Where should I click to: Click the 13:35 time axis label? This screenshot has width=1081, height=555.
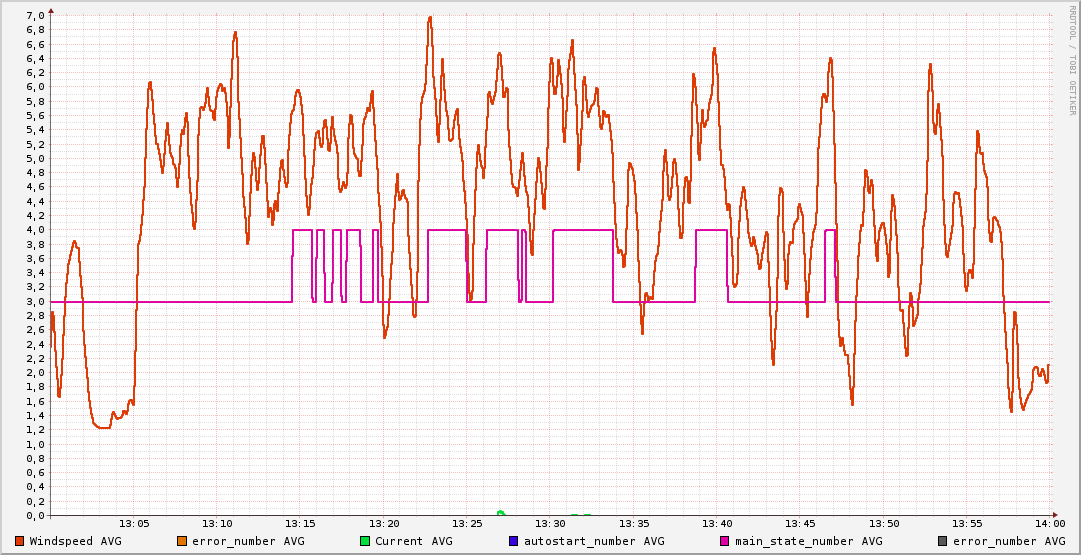pos(634,524)
